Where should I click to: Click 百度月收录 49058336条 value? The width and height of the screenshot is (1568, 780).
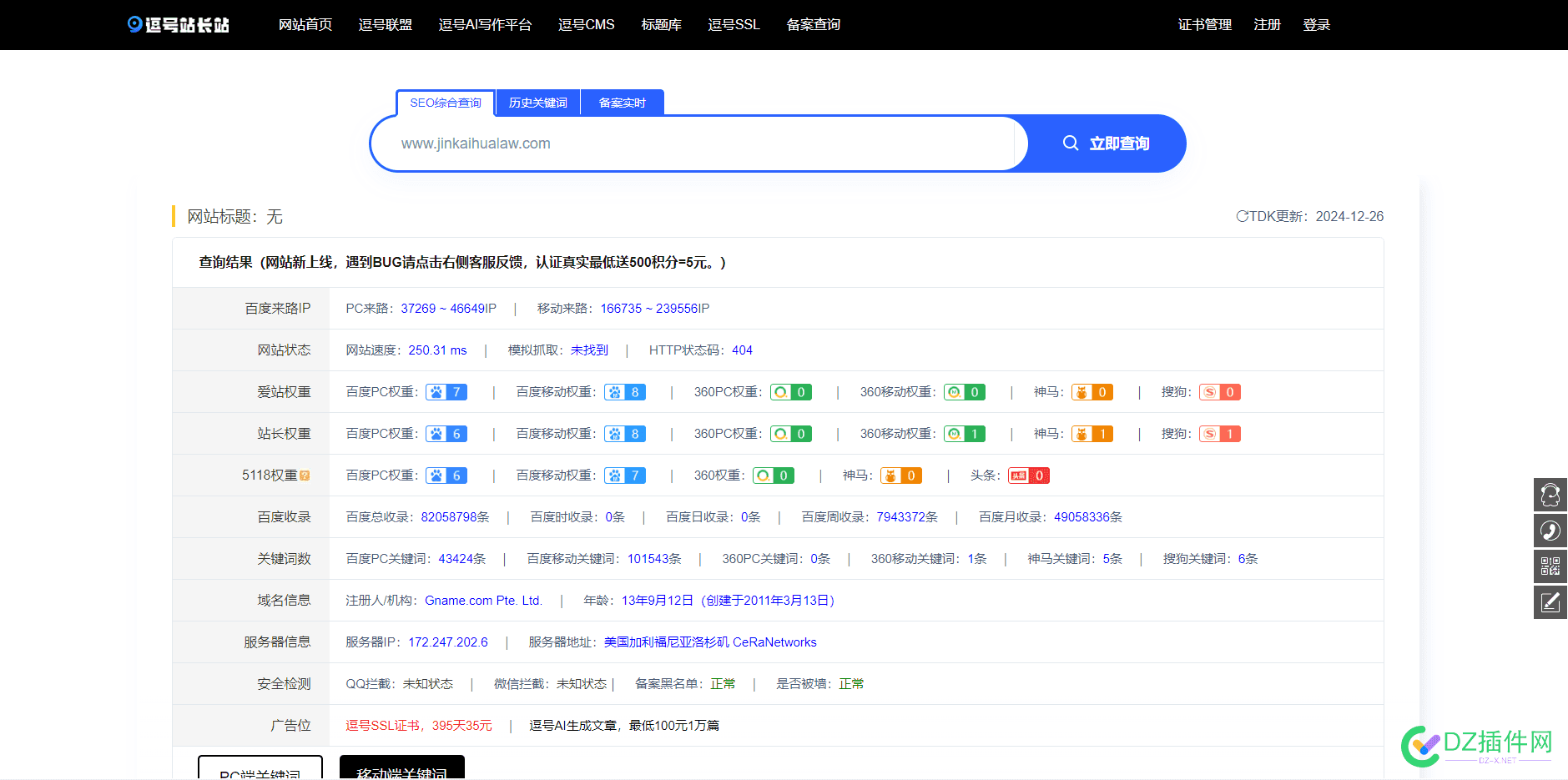pyautogui.click(x=1088, y=517)
